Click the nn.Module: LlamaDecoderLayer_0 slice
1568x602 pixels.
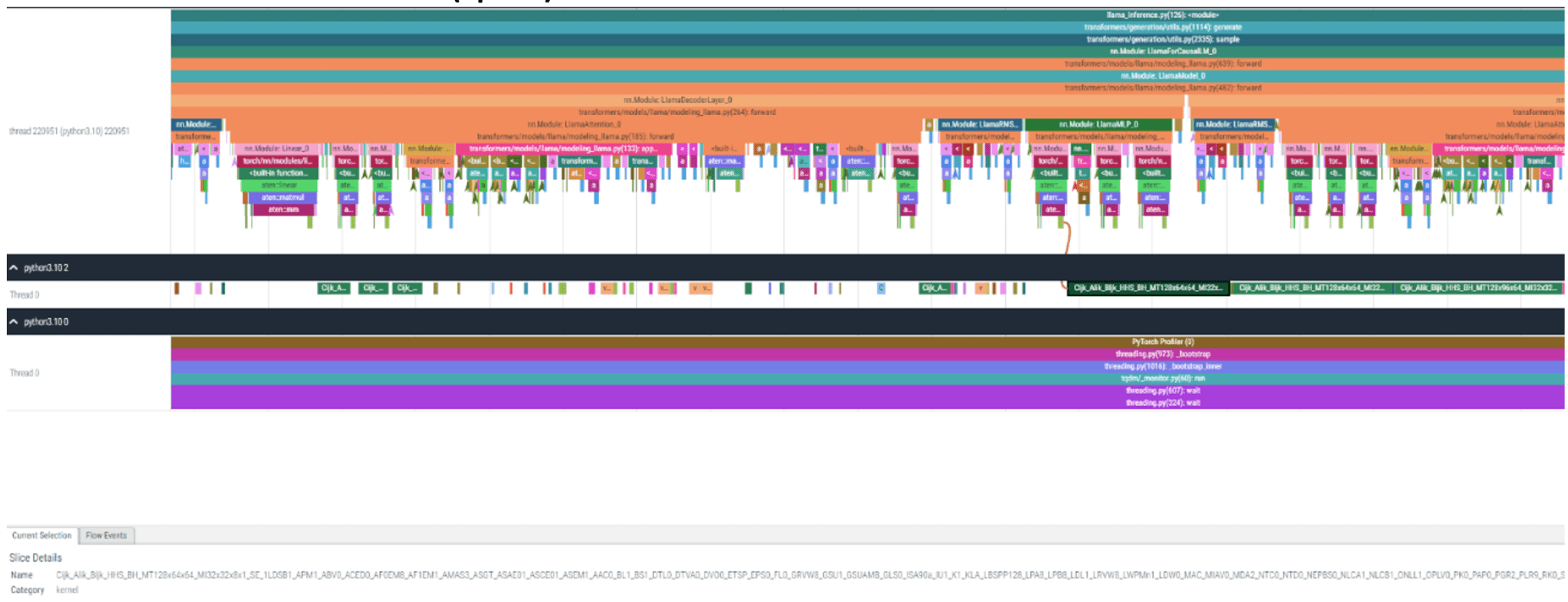[677, 100]
